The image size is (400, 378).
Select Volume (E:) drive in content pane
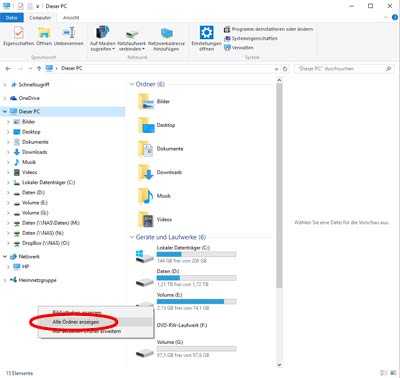[186, 302]
